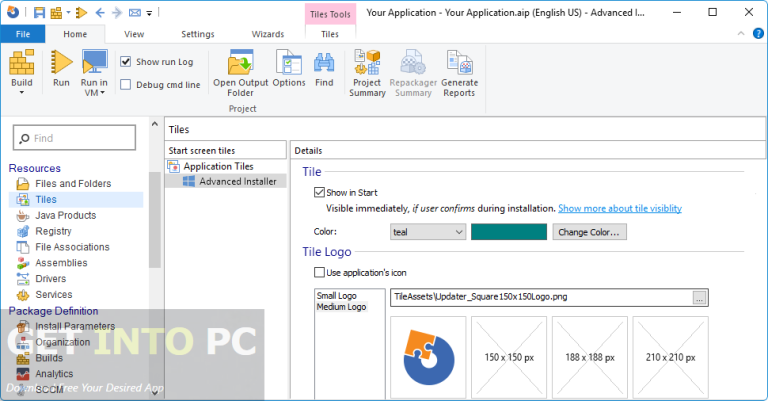Open the Registry page
768x401 pixels.
point(53,231)
